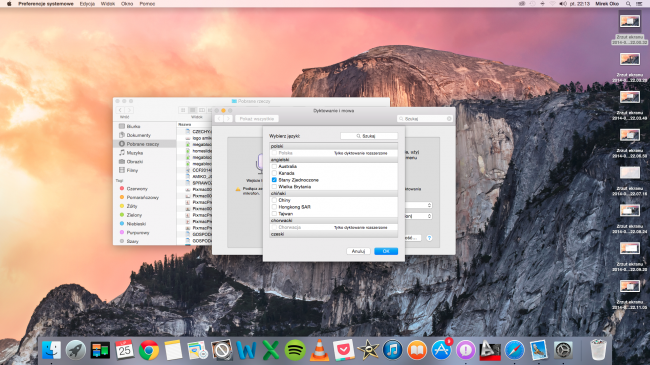Screen dimensions: 650x365
Task: Open the purple Feedback Assistant icon
Action: 466,350
